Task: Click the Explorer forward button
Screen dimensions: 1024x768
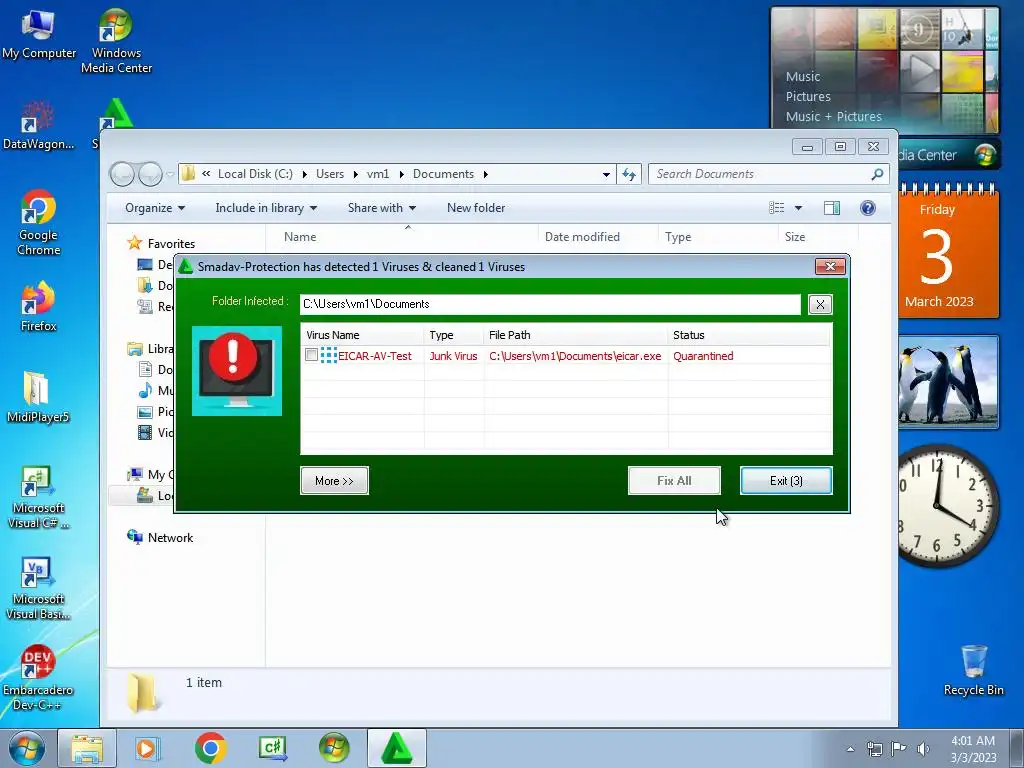Action: (150, 174)
